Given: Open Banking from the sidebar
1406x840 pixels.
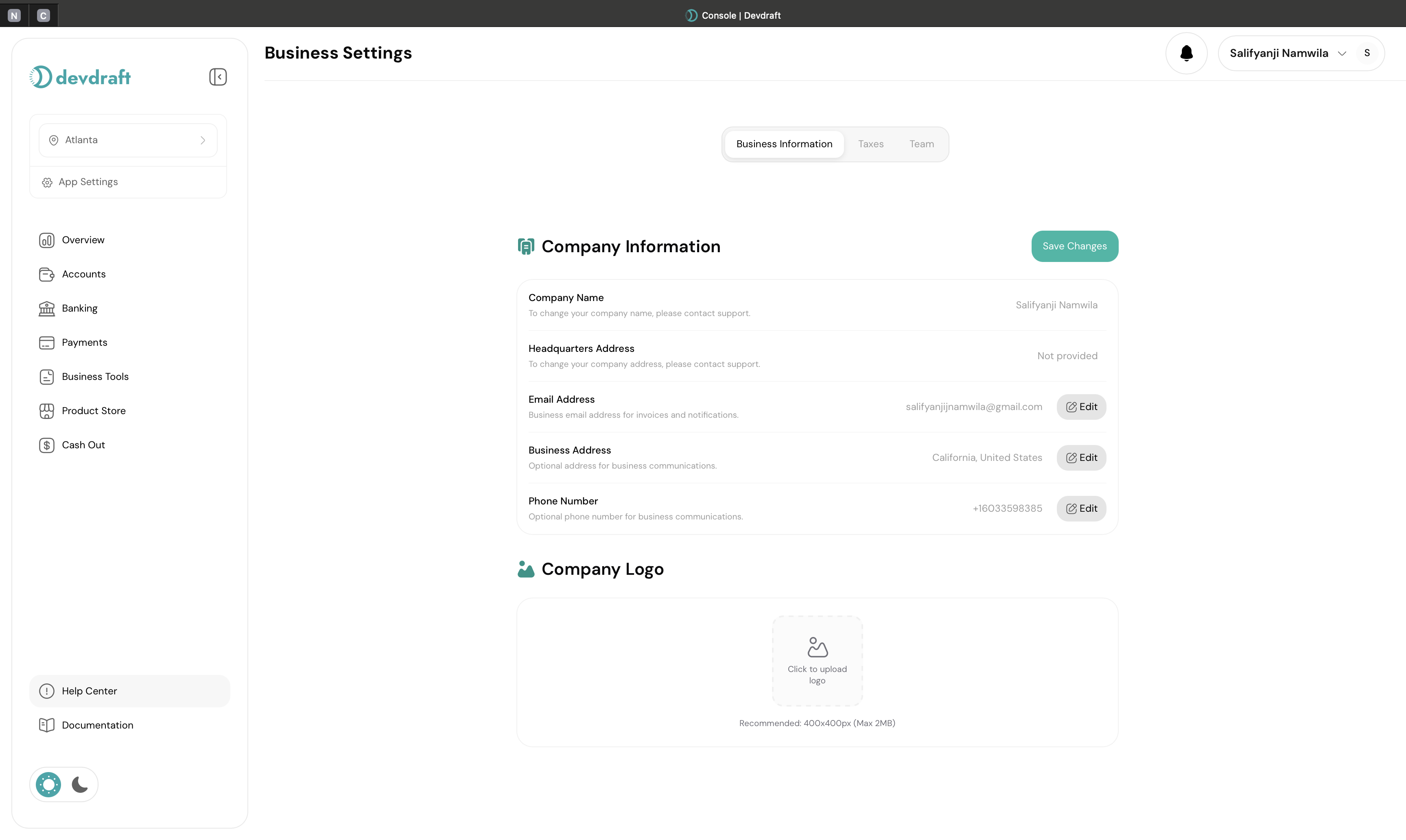Looking at the screenshot, I should click(x=79, y=308).
